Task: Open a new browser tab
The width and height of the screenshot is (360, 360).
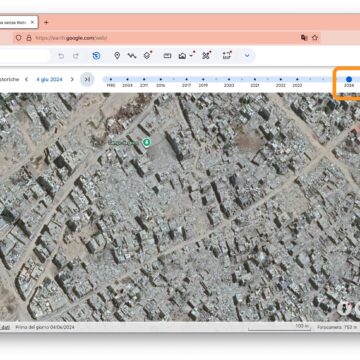Action: (46, 23)
